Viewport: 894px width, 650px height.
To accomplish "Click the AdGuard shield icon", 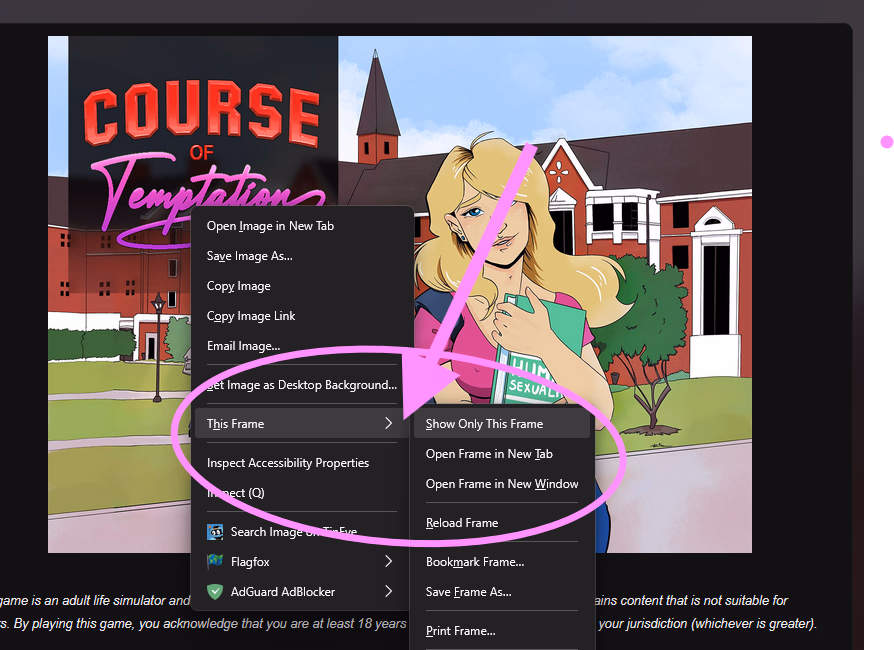I will click(x=215, y=591).
